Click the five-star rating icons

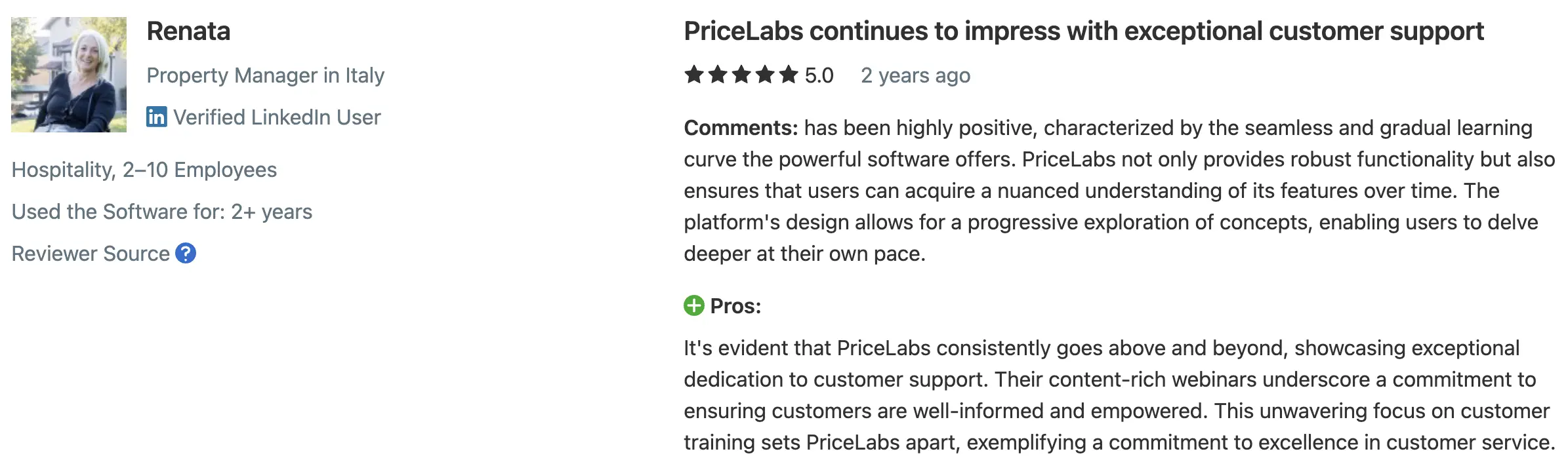[741, 75]
